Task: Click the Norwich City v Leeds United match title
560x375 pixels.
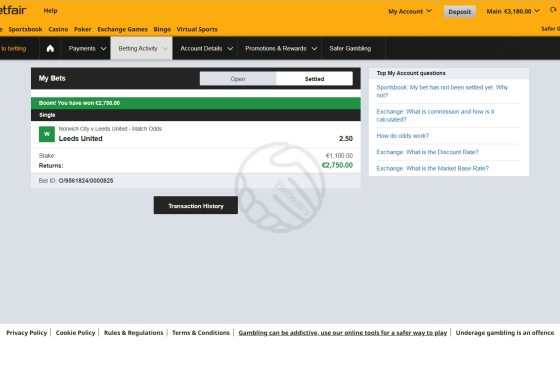Action: point(110,129)
